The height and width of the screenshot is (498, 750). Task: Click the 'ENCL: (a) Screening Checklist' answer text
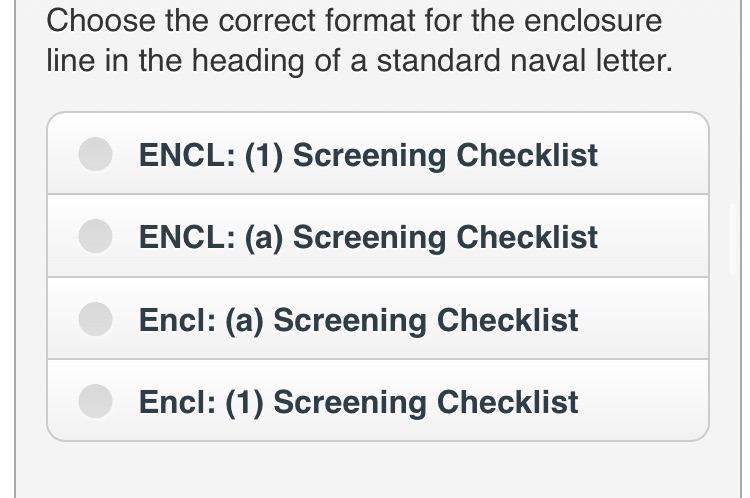point(368,237)
